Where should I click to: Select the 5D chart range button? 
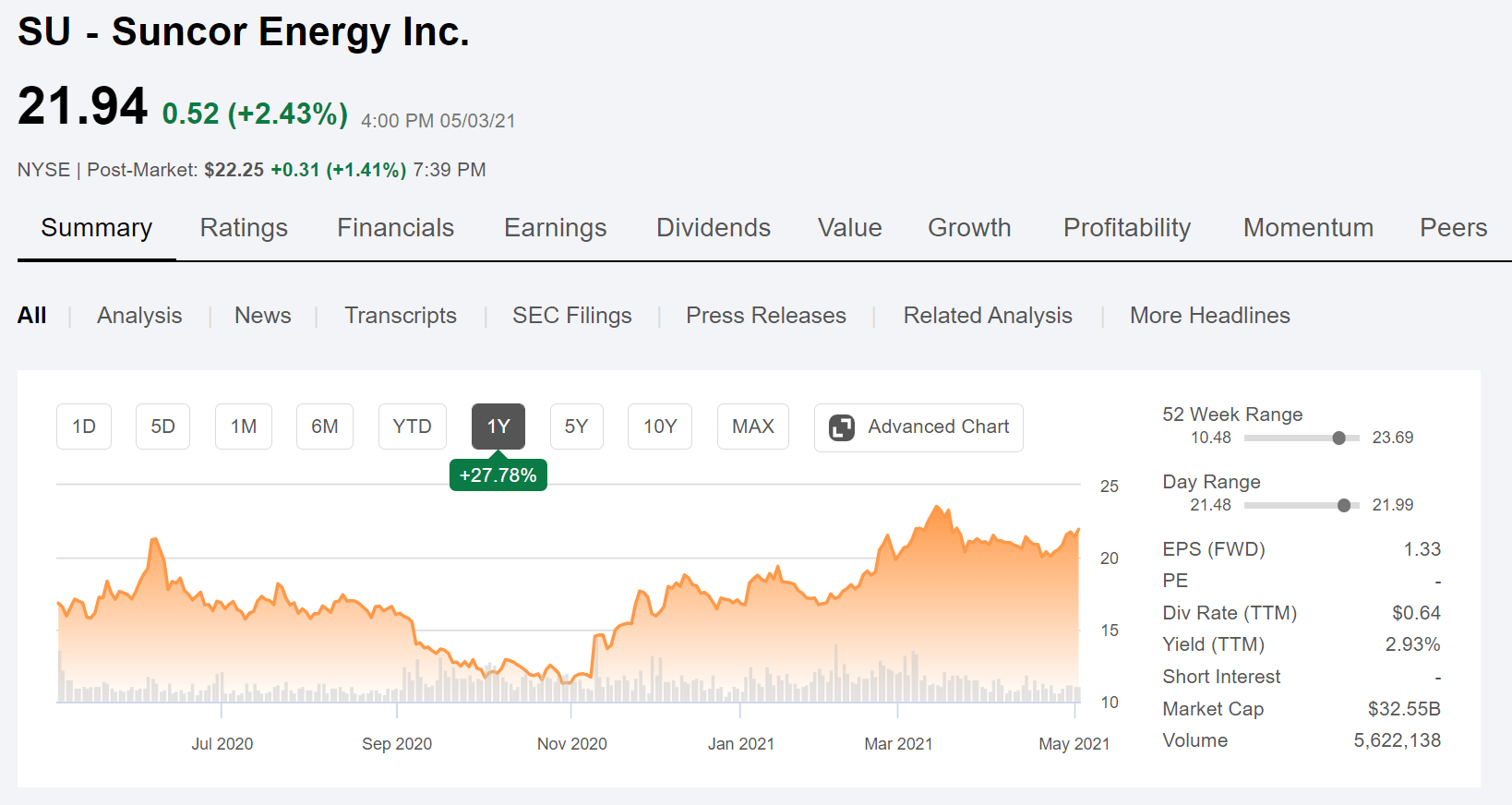[162, 427]
